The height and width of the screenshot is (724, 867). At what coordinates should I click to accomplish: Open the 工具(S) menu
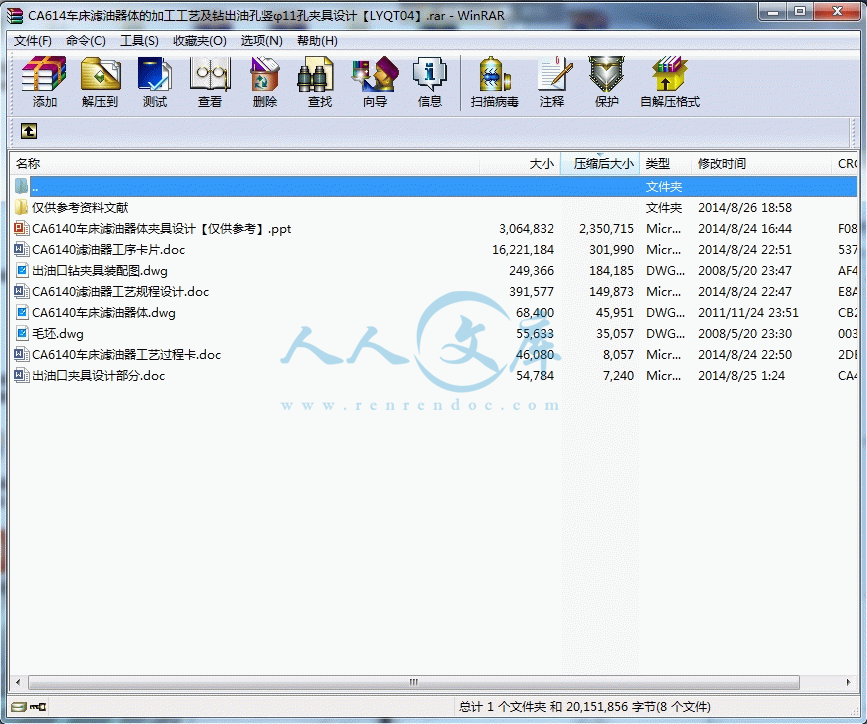[139, 40]
